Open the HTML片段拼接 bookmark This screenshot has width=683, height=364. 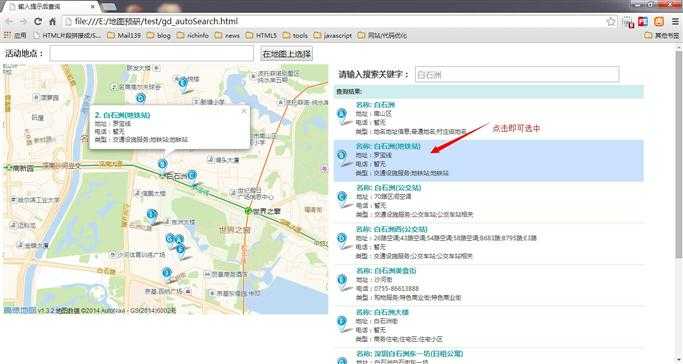click(67, 35)
